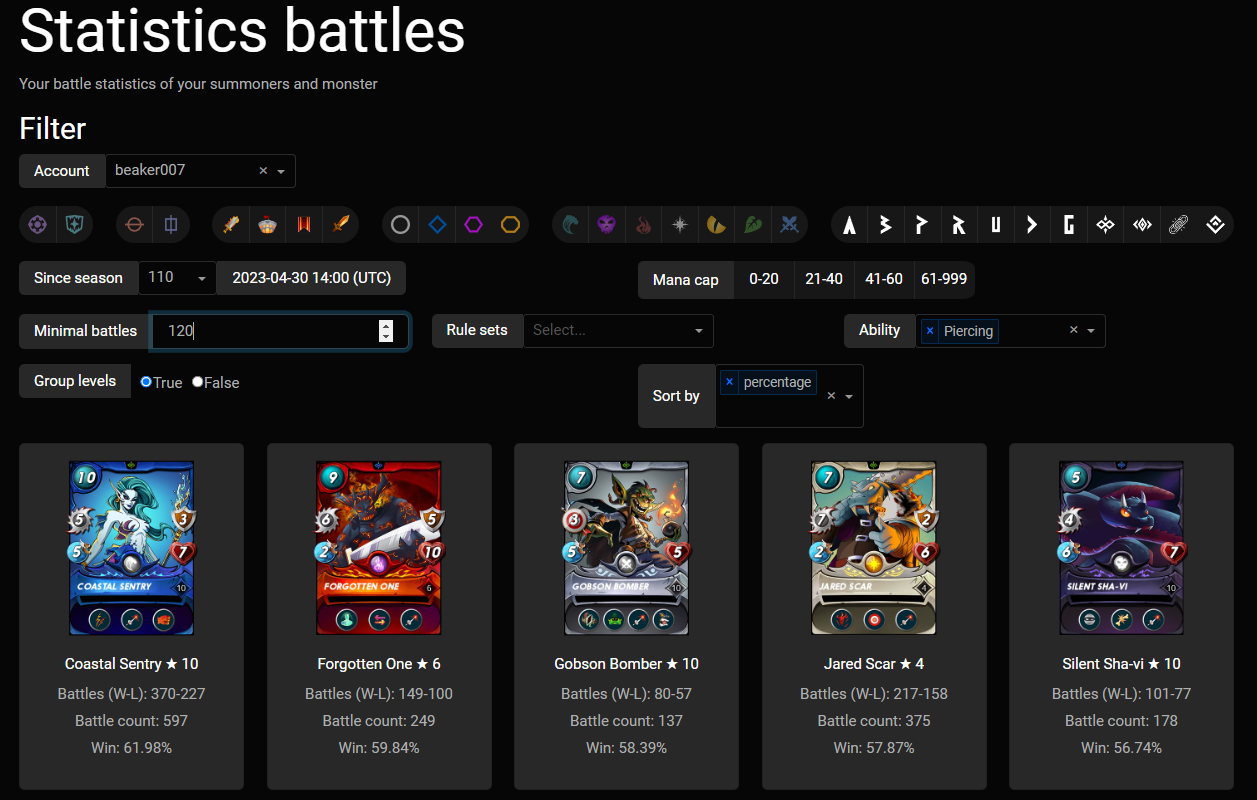
Task: Toggle the red banner match-type icon
Action: [x=304, y=225]
